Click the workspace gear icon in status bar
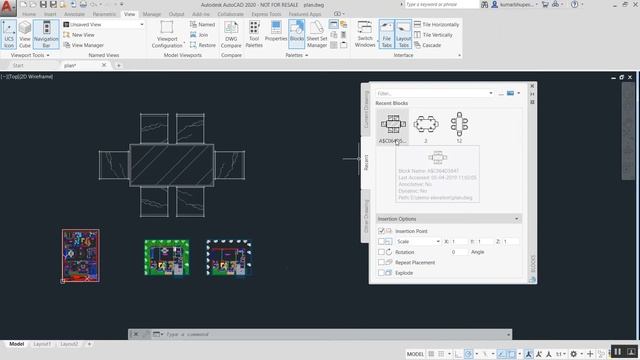The height and width of the screenshot is (360, 640). (x=573, y=354)
